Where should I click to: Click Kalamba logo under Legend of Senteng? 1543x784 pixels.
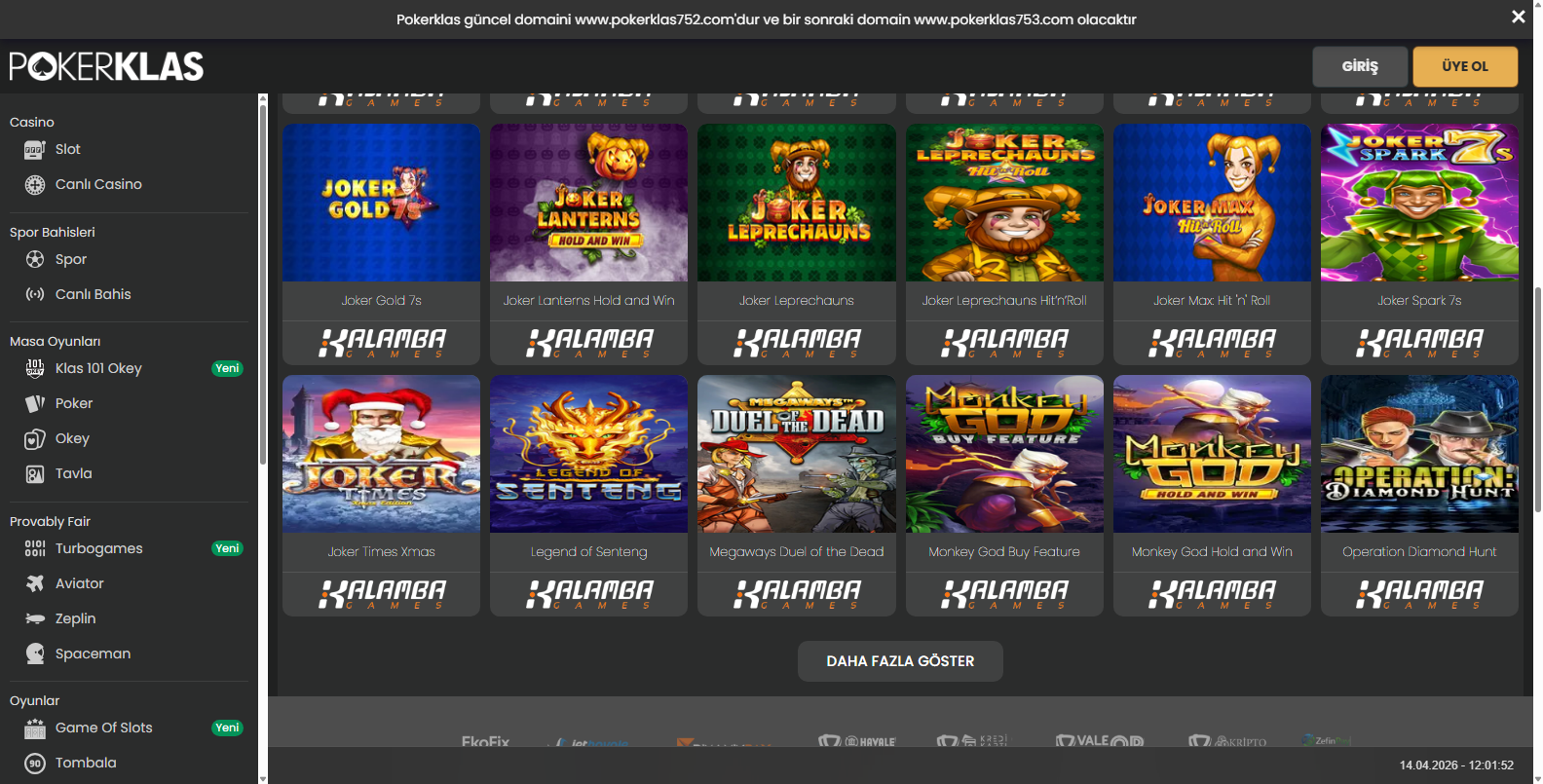pyautogui.click(x=588, y=594)
